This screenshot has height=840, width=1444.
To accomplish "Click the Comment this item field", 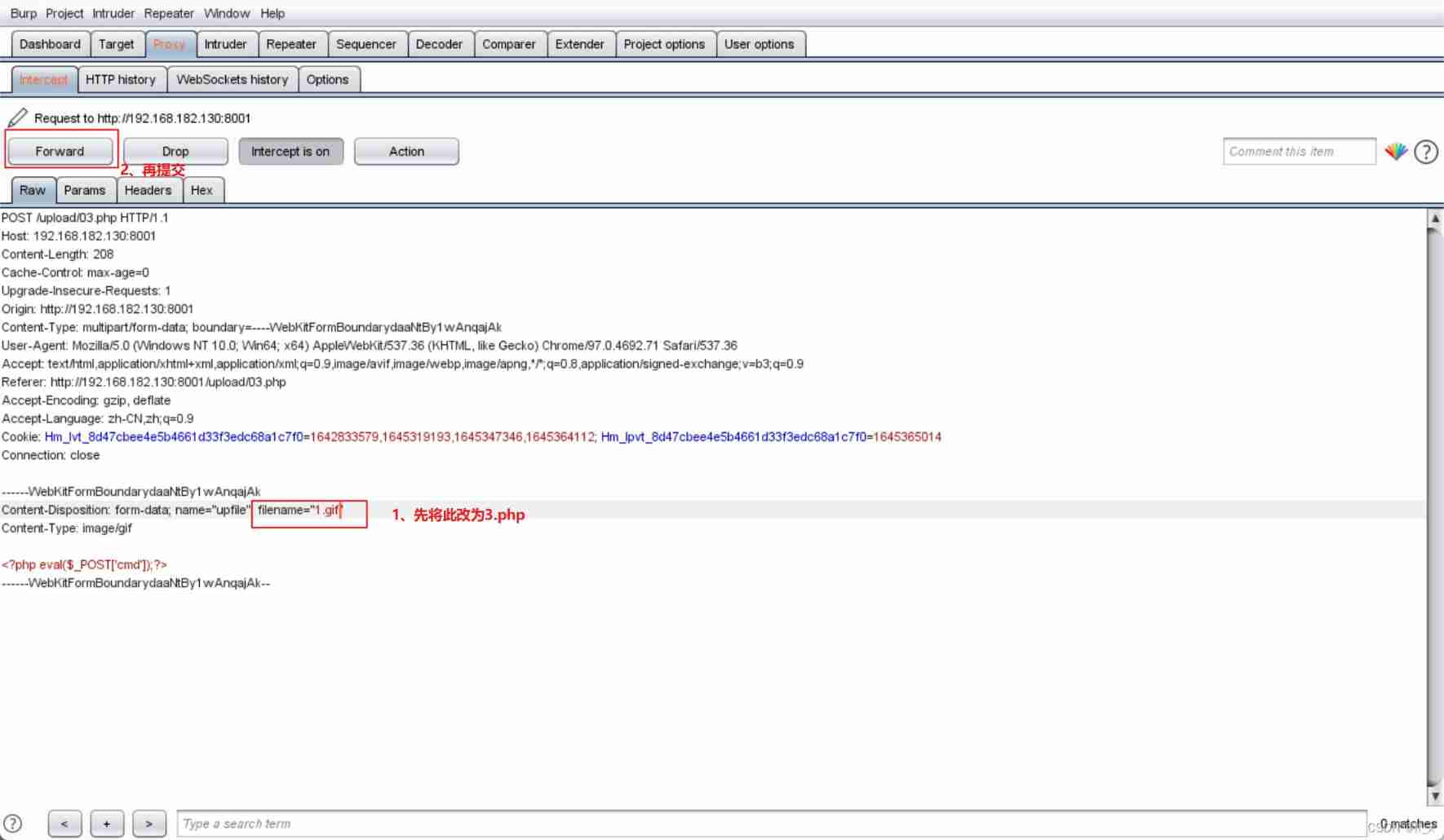I will point(1299,152).
